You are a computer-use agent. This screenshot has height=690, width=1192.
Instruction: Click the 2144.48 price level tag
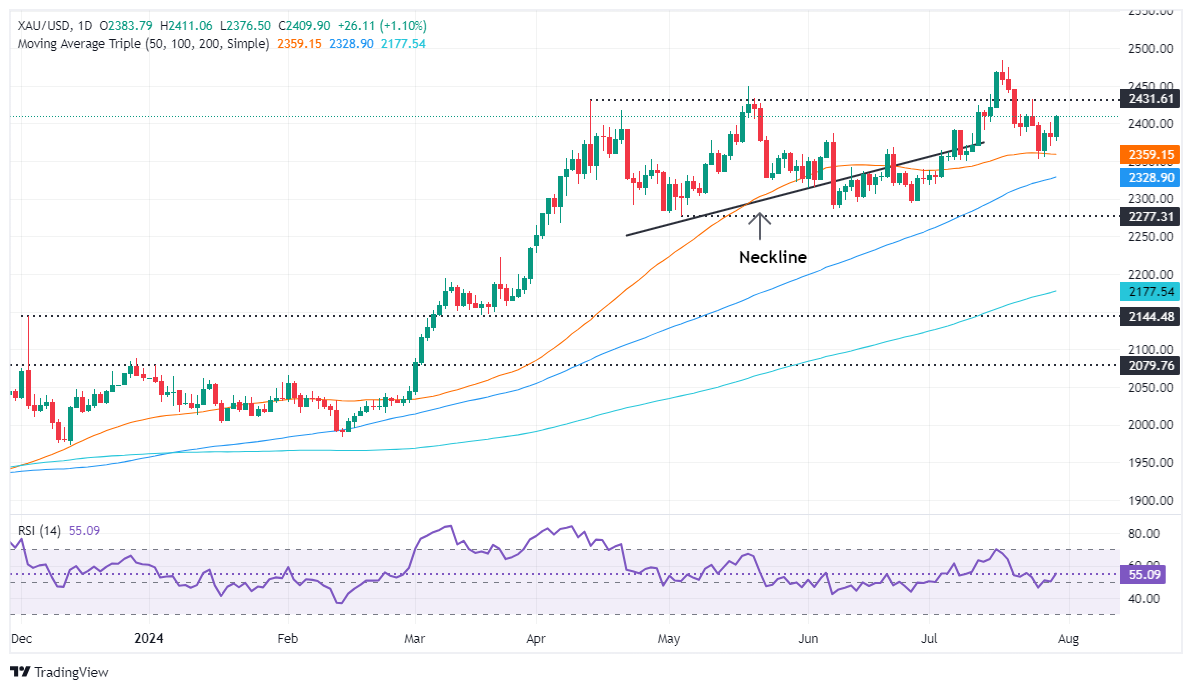1151,316
